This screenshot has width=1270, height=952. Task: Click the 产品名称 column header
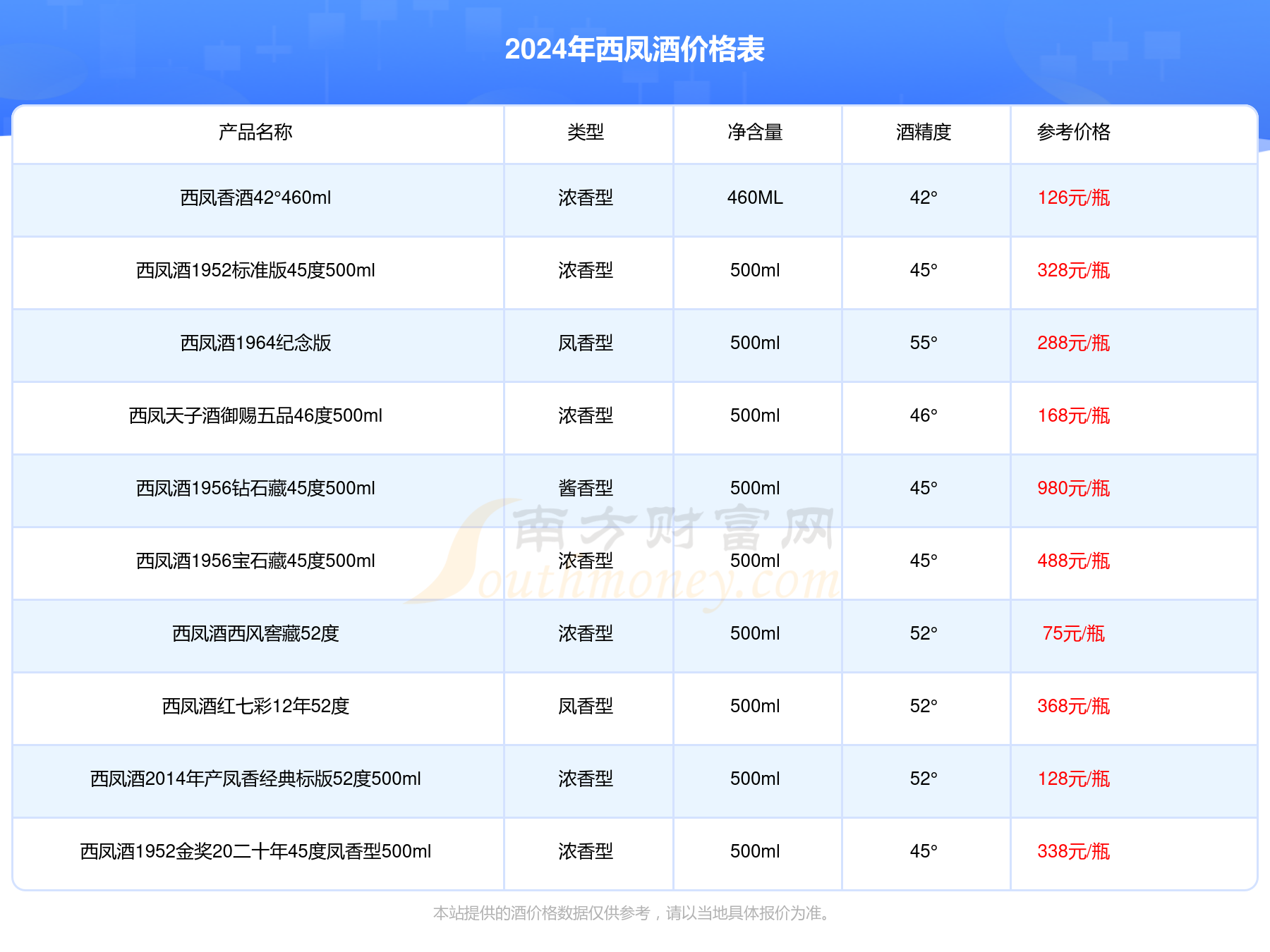pyautogui.click(x=255, y=132)
